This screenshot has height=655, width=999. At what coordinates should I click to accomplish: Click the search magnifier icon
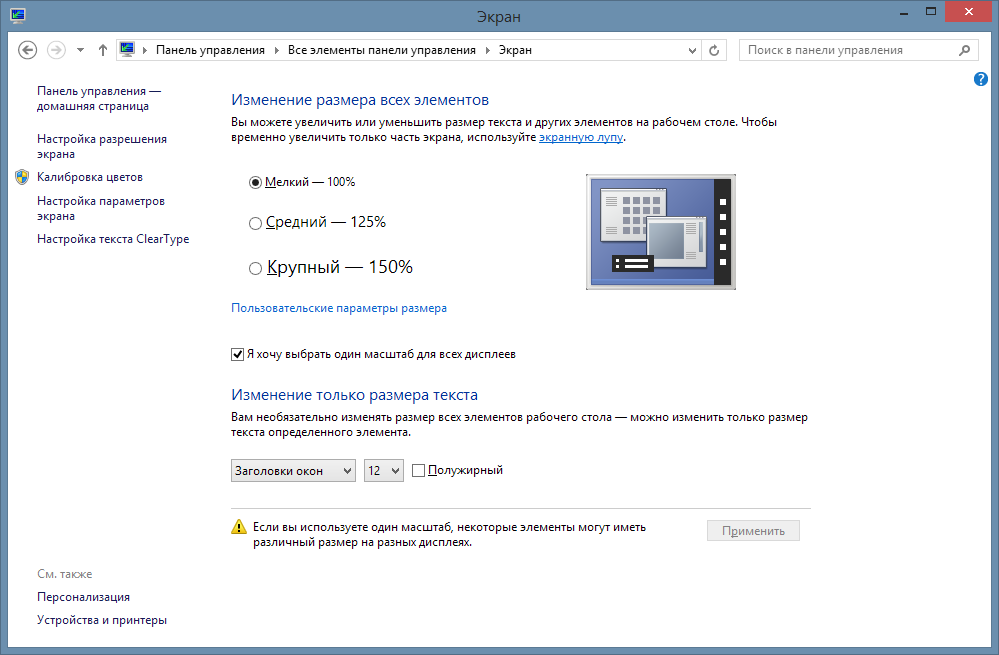(x=965, y=50)
